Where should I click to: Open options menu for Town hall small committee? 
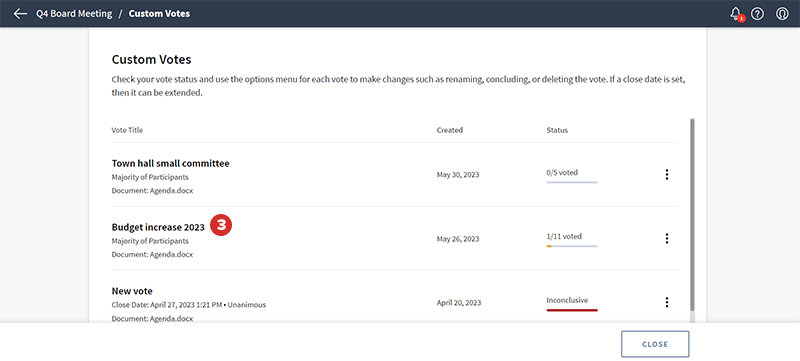point(666,174)
